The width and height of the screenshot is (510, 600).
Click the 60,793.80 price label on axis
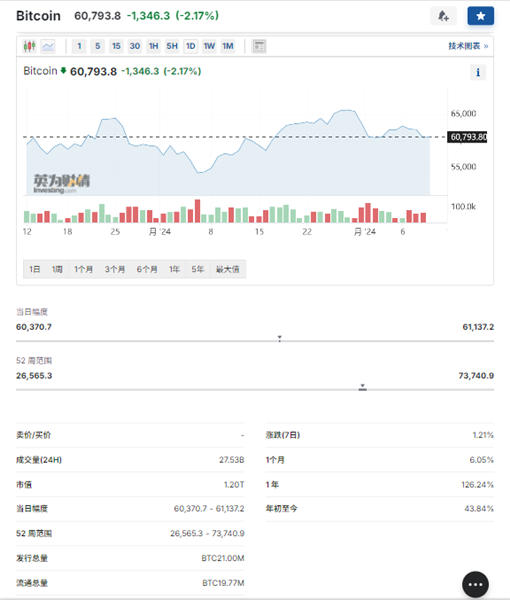(467, 137)
